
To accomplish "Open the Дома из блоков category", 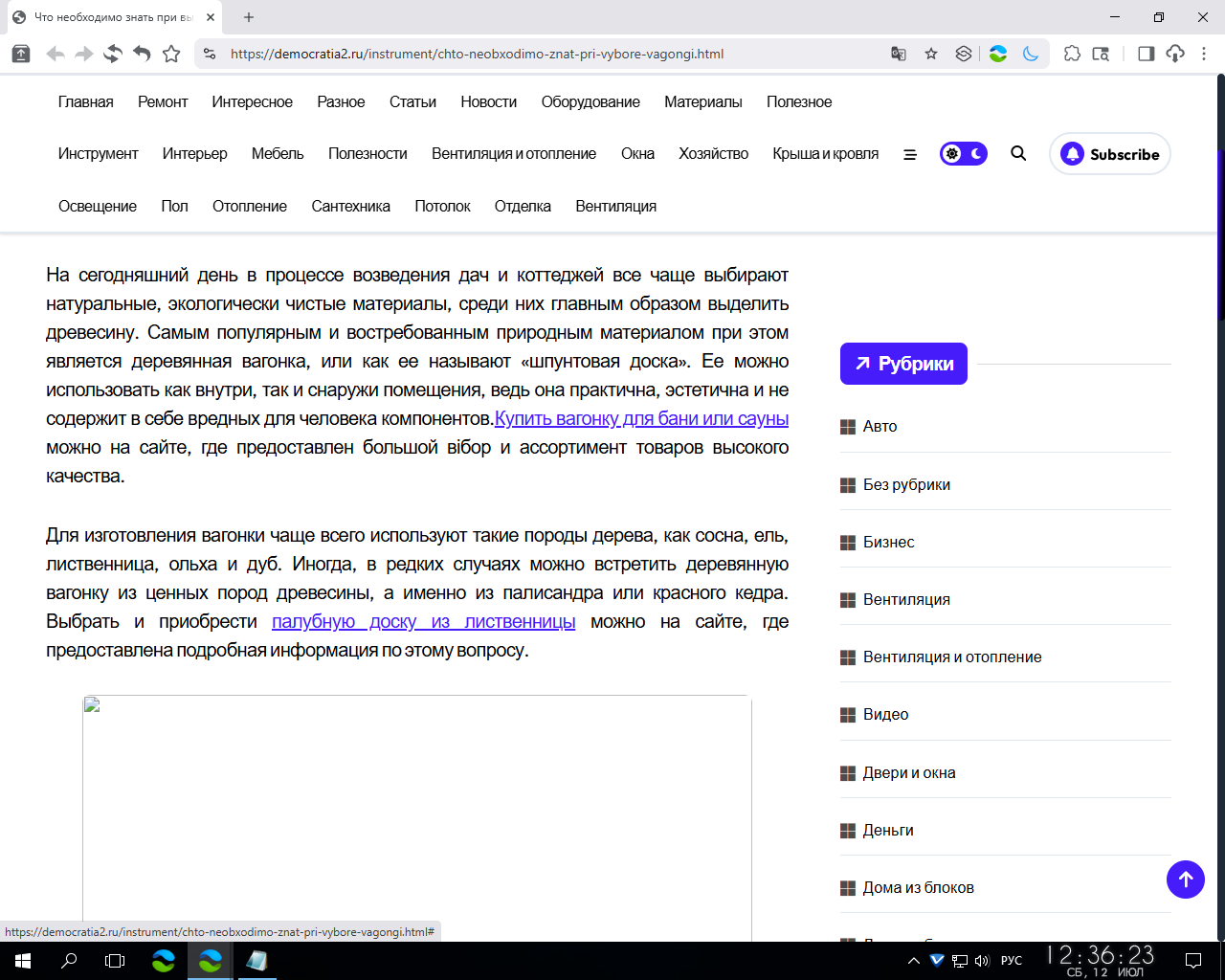I will pos(919,887).
